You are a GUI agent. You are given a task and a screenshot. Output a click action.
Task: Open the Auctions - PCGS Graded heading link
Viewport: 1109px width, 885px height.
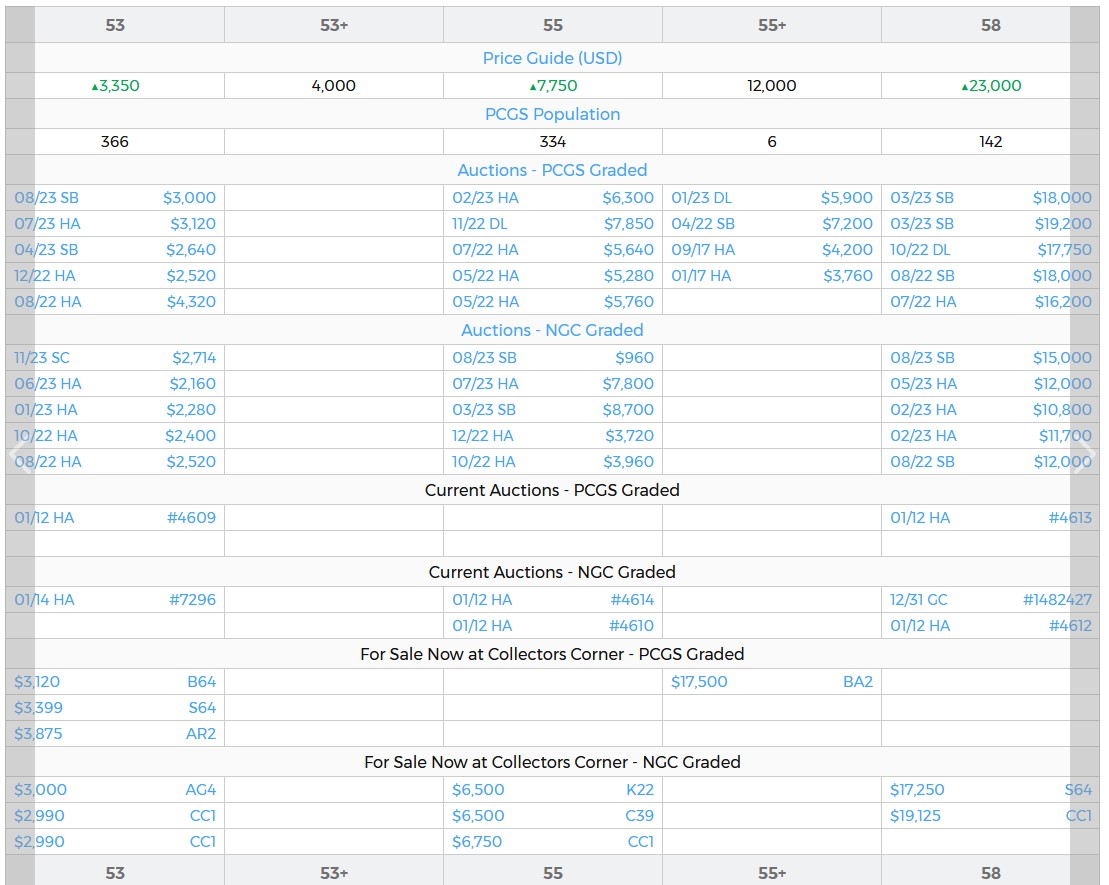coord(552,170)
